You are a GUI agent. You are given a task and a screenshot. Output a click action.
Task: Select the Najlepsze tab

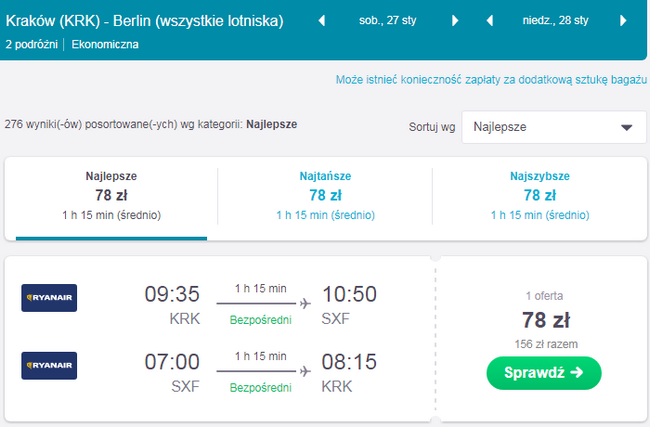tap(111, 196)
